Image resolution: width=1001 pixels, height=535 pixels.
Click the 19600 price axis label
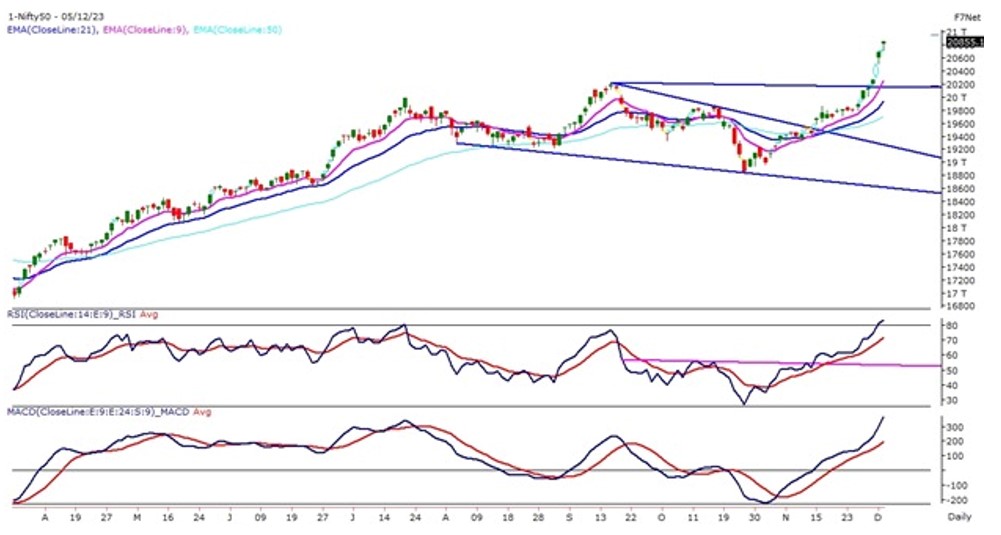point(961,124)
